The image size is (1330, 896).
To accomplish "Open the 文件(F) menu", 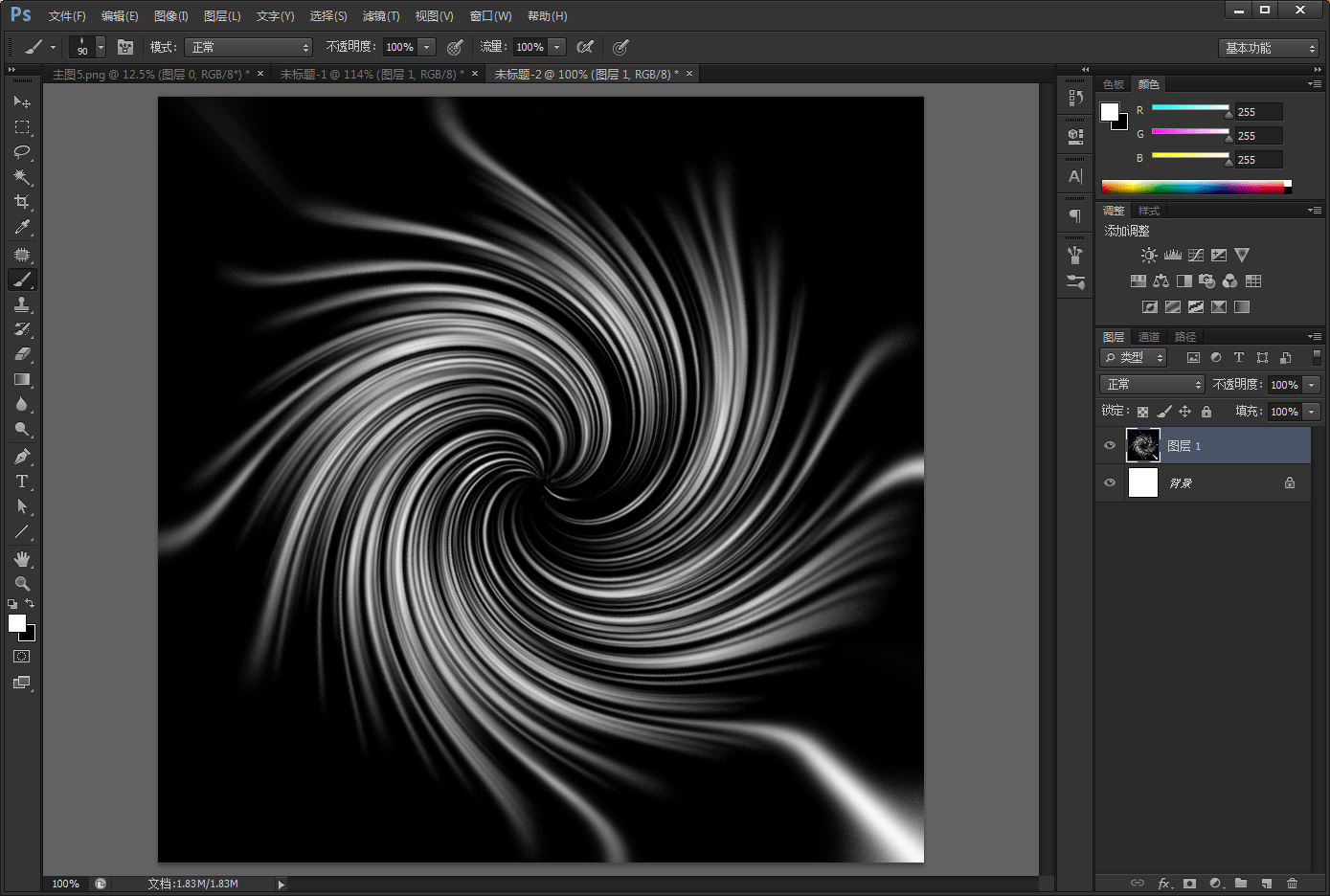I will coord(67,16).
